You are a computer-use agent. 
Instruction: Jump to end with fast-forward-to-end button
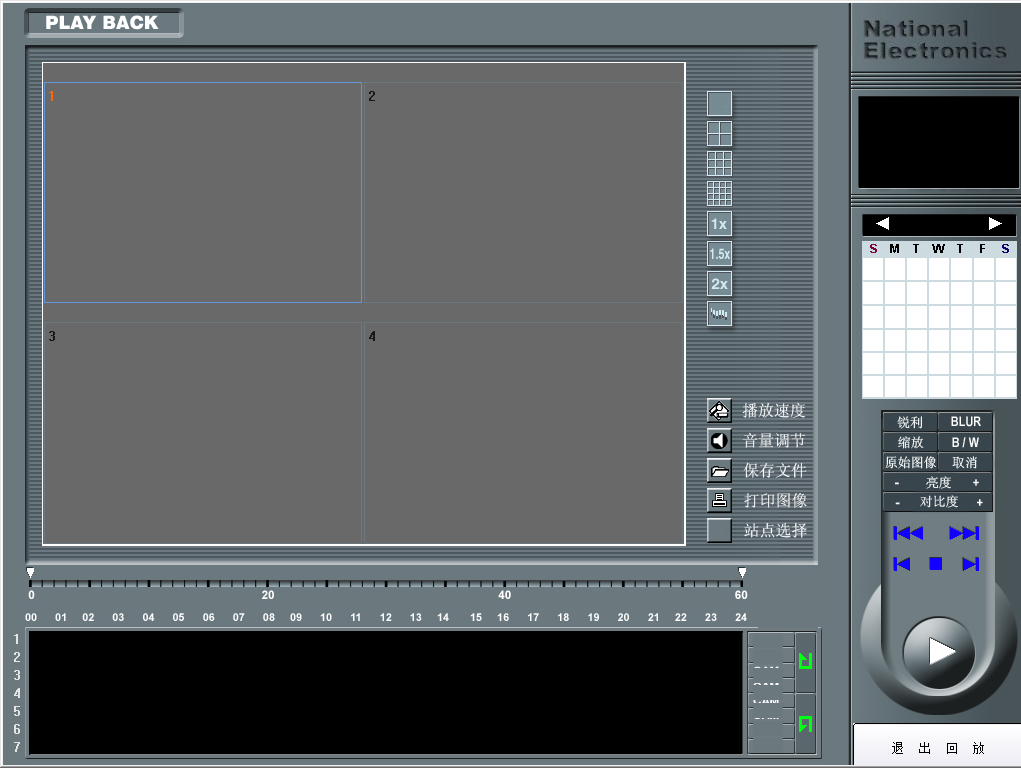(x=964, y=533)
